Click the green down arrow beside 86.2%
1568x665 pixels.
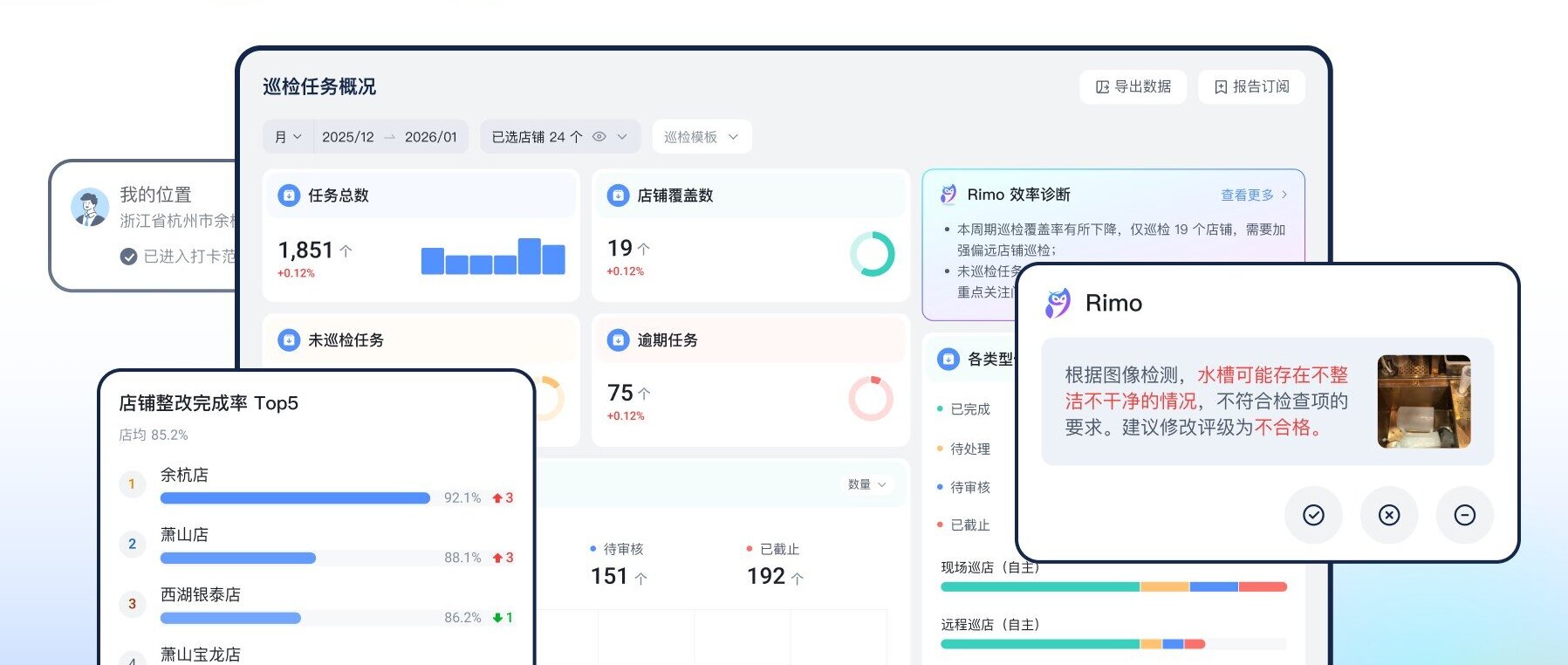coord(497,618)
